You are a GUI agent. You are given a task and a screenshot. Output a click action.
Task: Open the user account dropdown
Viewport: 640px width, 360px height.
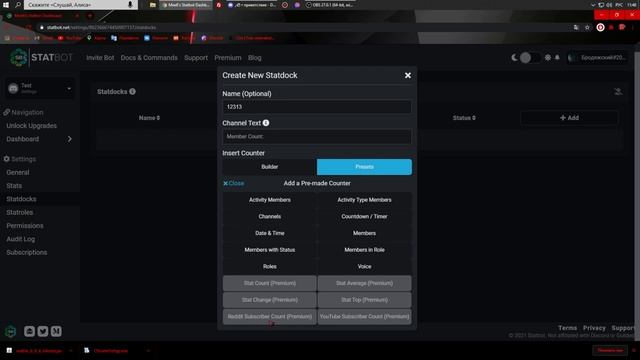click(x=598, y=58)
